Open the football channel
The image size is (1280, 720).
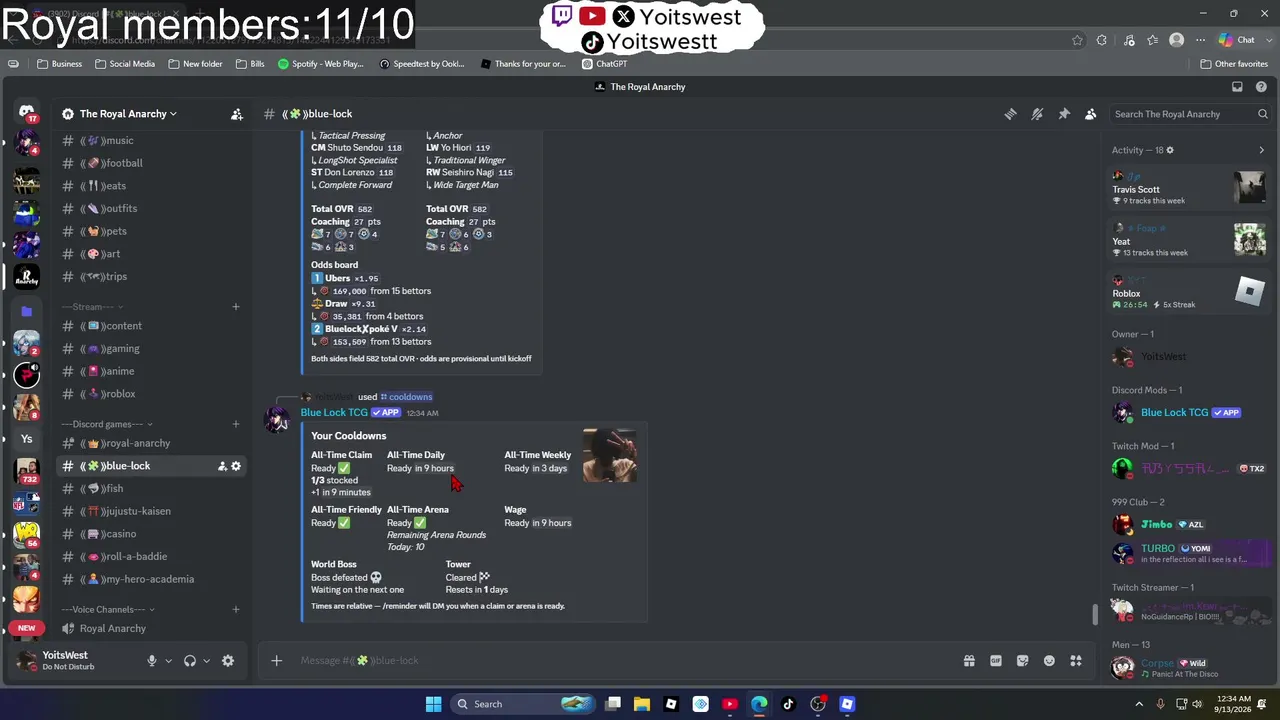click(150, 163)
